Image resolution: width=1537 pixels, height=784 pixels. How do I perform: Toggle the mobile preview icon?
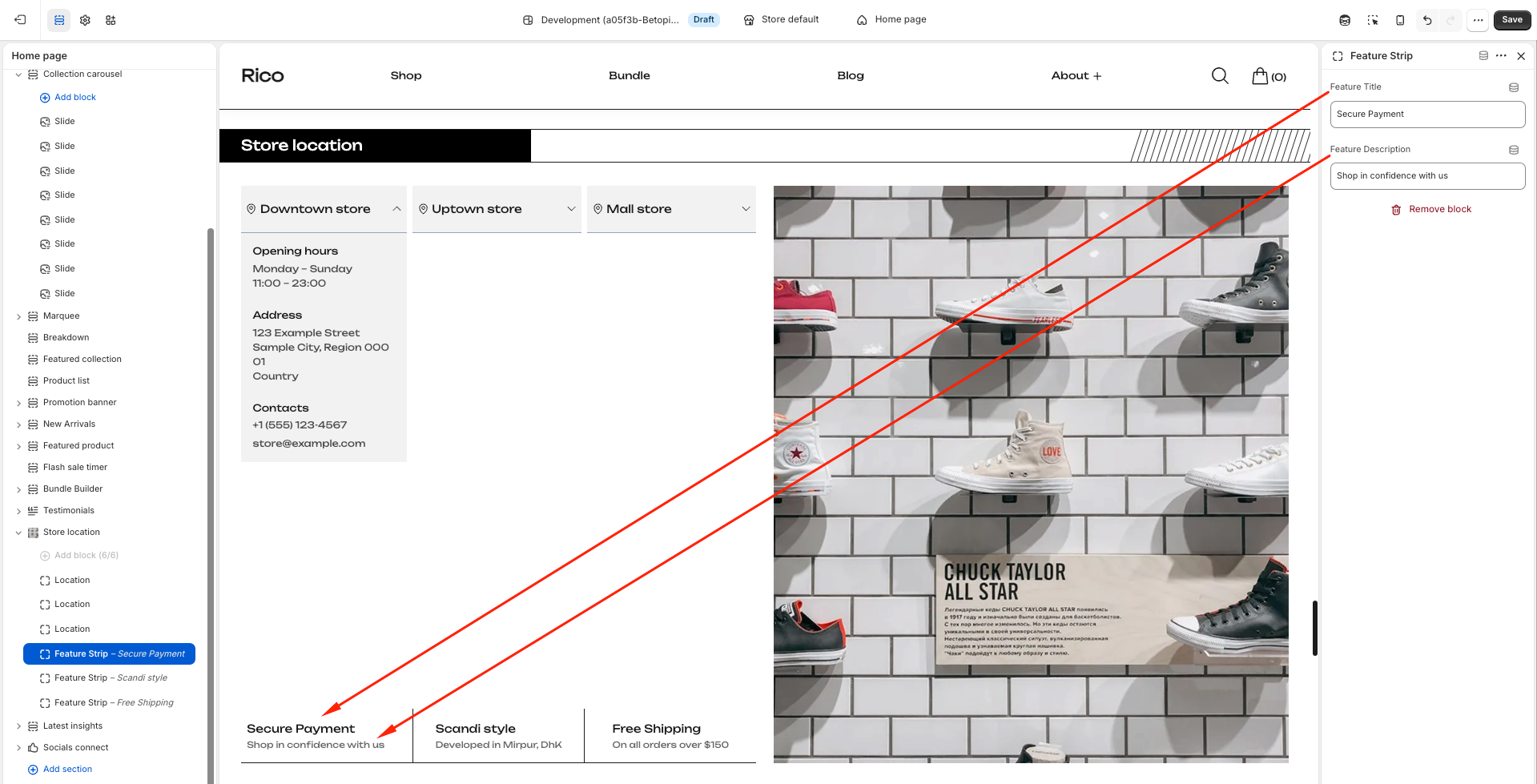point(1400,20)
